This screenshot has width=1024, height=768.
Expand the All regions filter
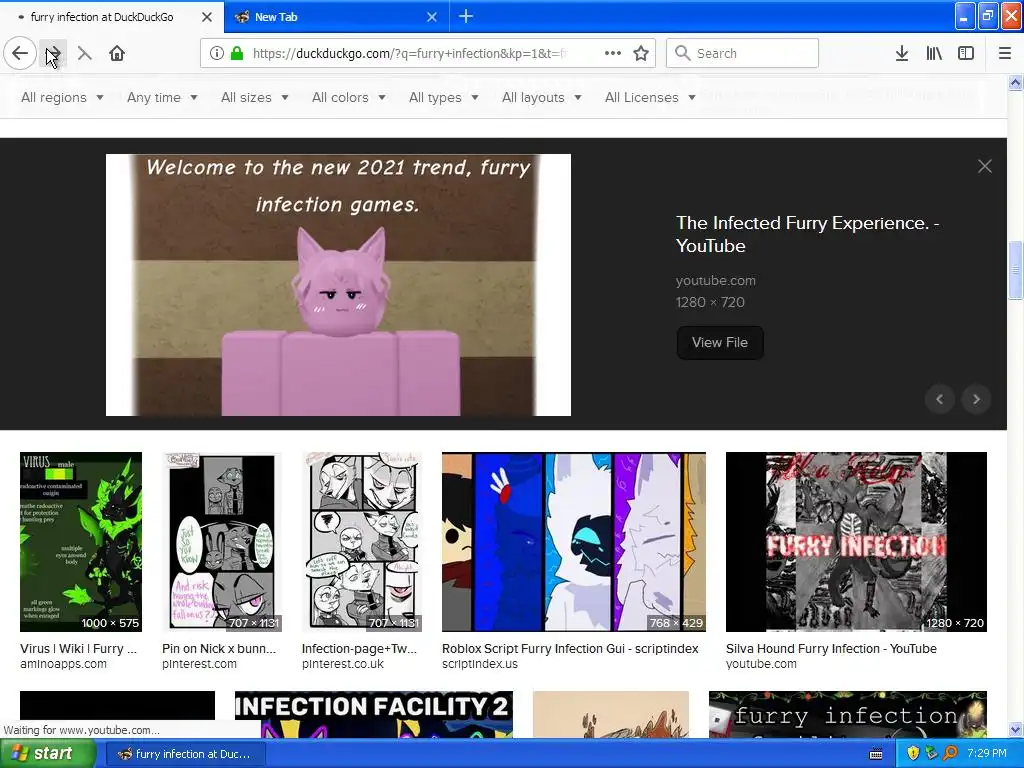click(x=62, y=97)
